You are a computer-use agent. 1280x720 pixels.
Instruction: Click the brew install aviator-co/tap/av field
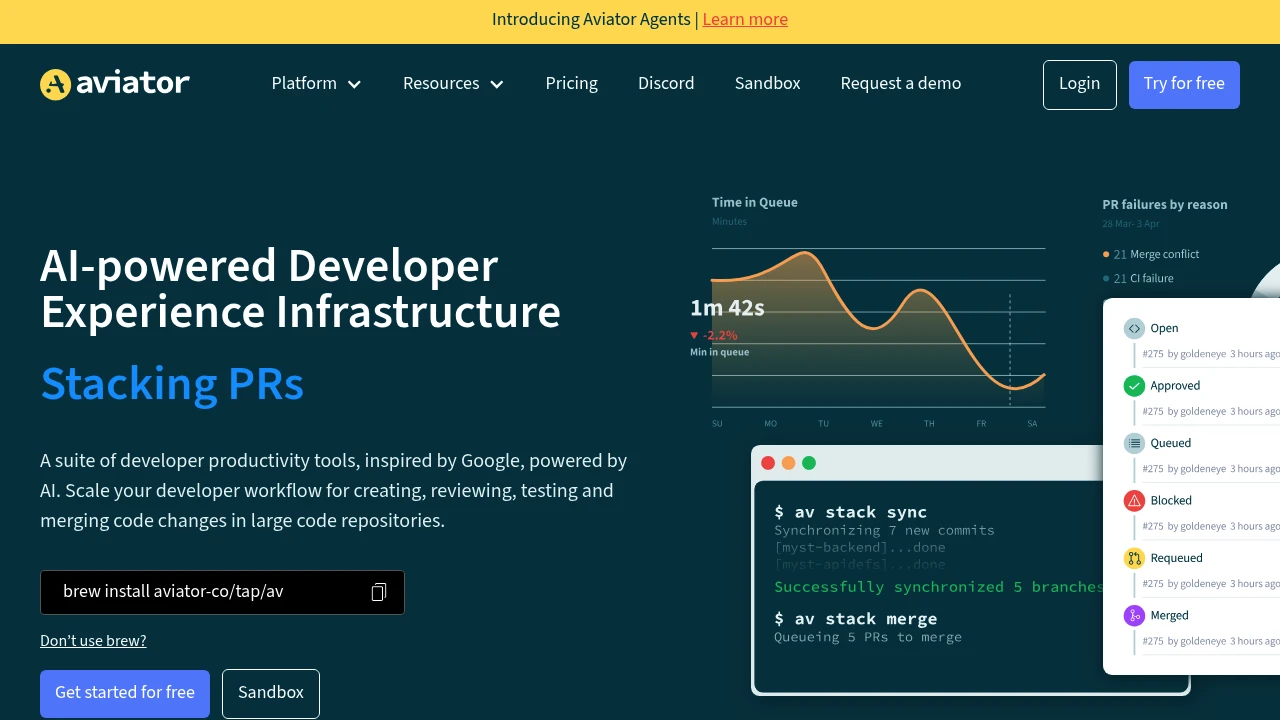pos(222,592)
